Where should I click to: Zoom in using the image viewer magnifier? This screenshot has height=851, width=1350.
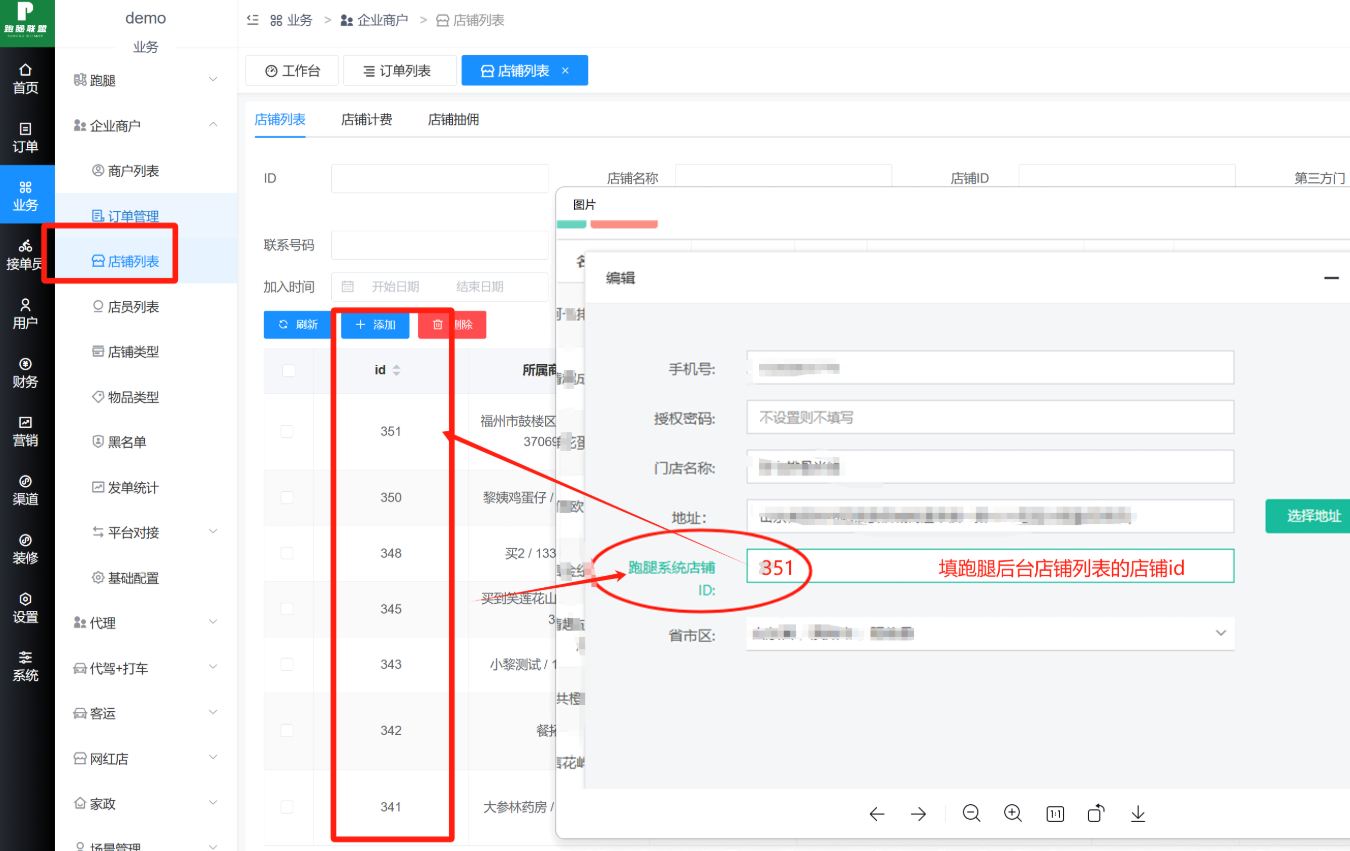click(1013, 814)
